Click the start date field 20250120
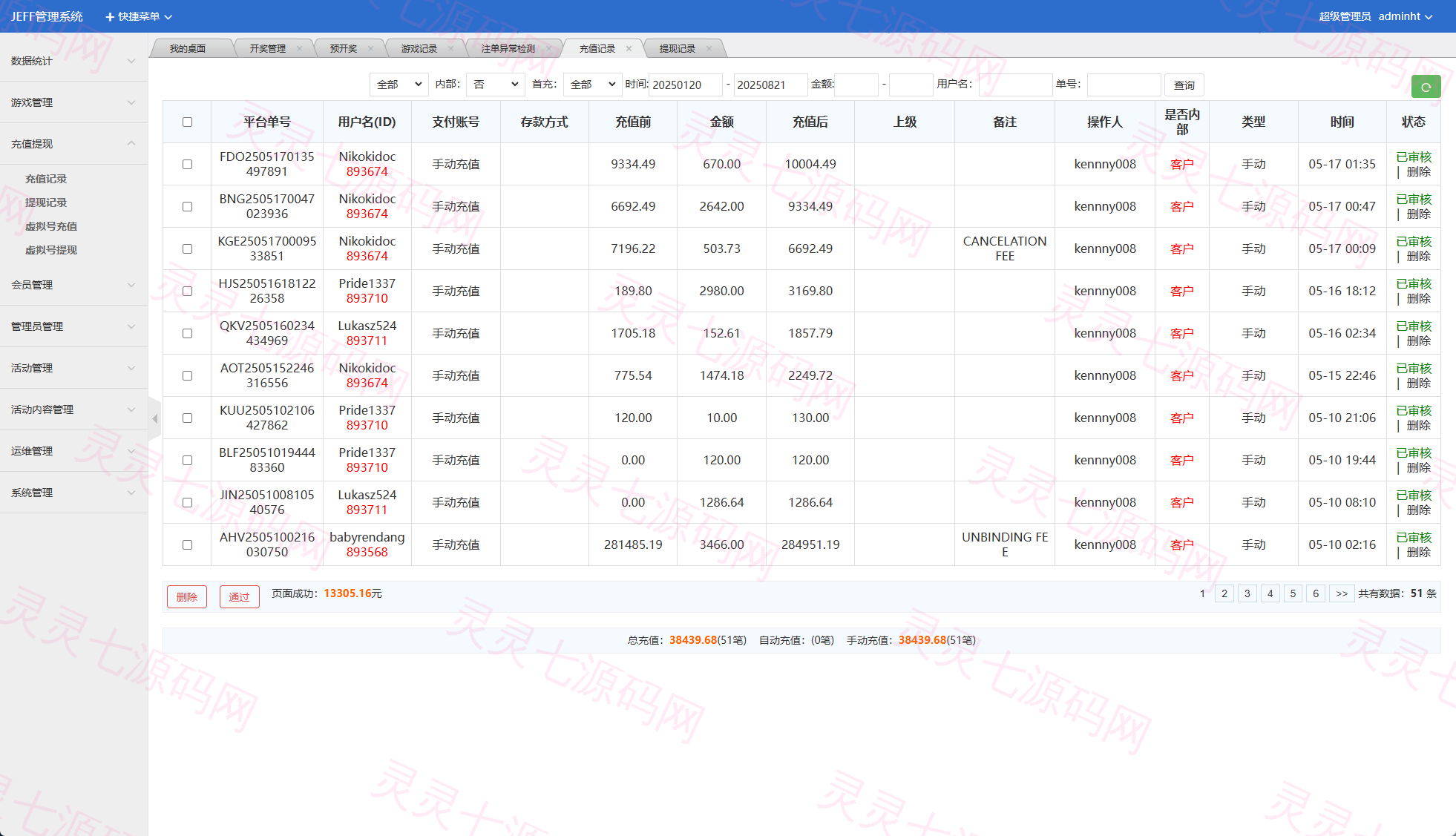 pyautogui.click(x=686, y=85)
